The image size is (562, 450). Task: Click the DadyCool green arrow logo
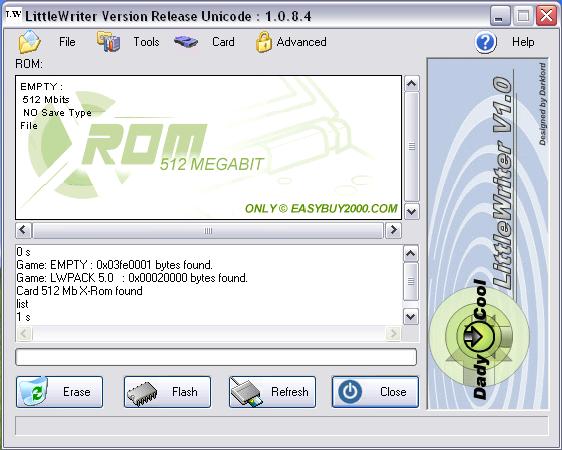pyautogui.click(x=478, y=336)
